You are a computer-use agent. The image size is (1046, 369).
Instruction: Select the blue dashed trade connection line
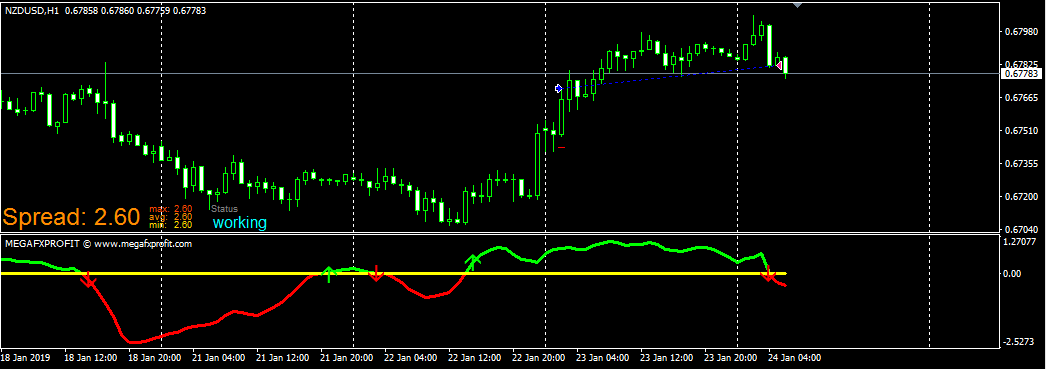tap(668, 77)
